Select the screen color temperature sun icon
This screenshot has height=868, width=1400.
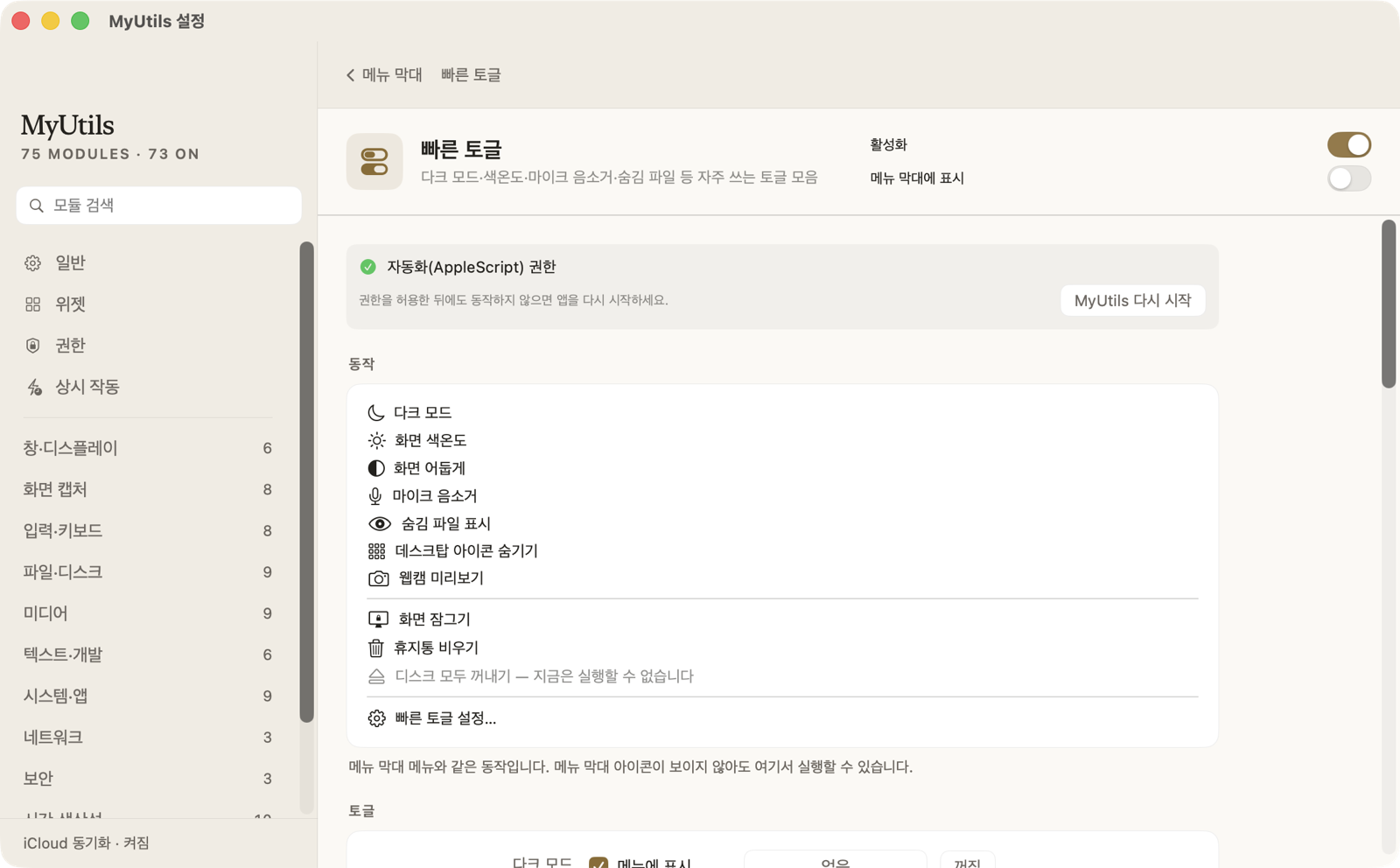click(x=376, y=440)
